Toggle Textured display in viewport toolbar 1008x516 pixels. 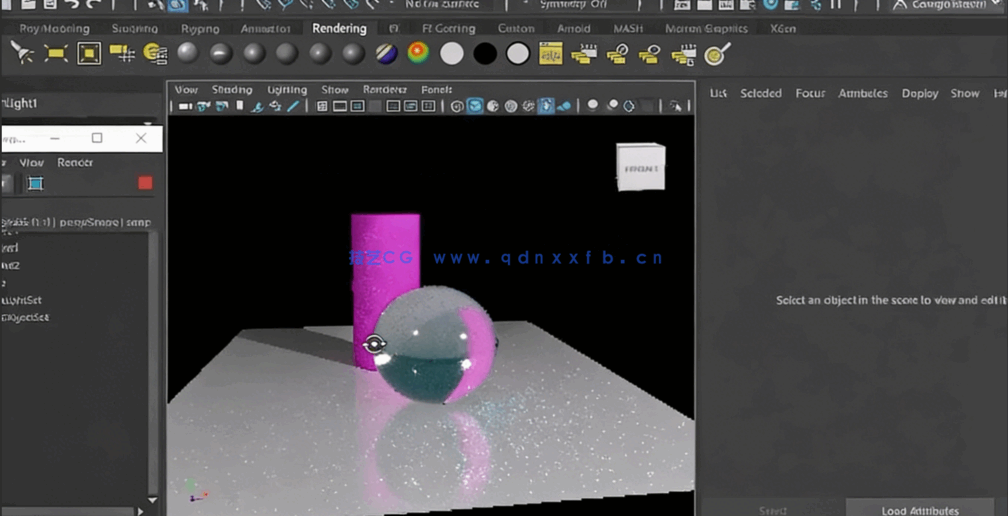point(528,107)
